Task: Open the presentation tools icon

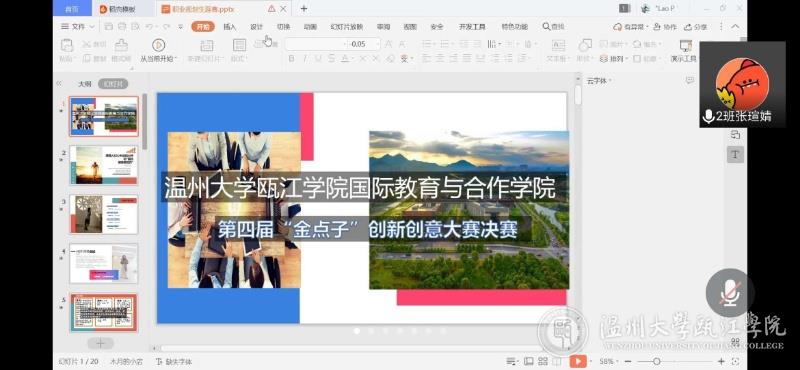Action: 685,45
